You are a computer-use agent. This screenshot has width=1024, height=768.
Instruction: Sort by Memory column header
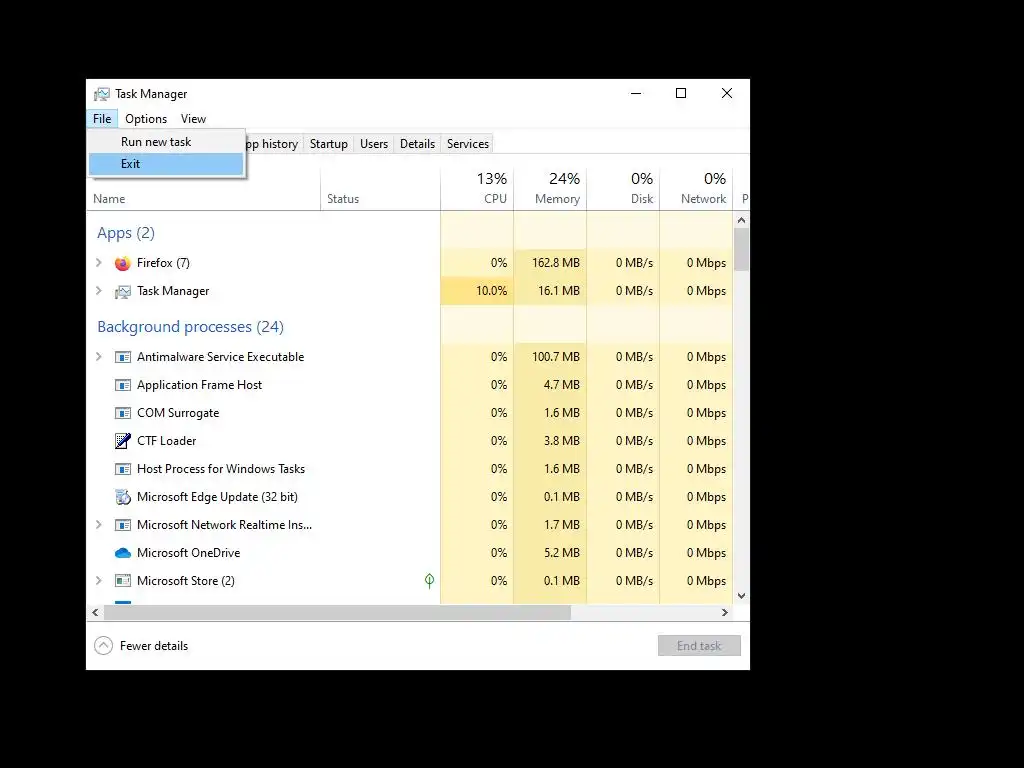(x=550, y=189)
